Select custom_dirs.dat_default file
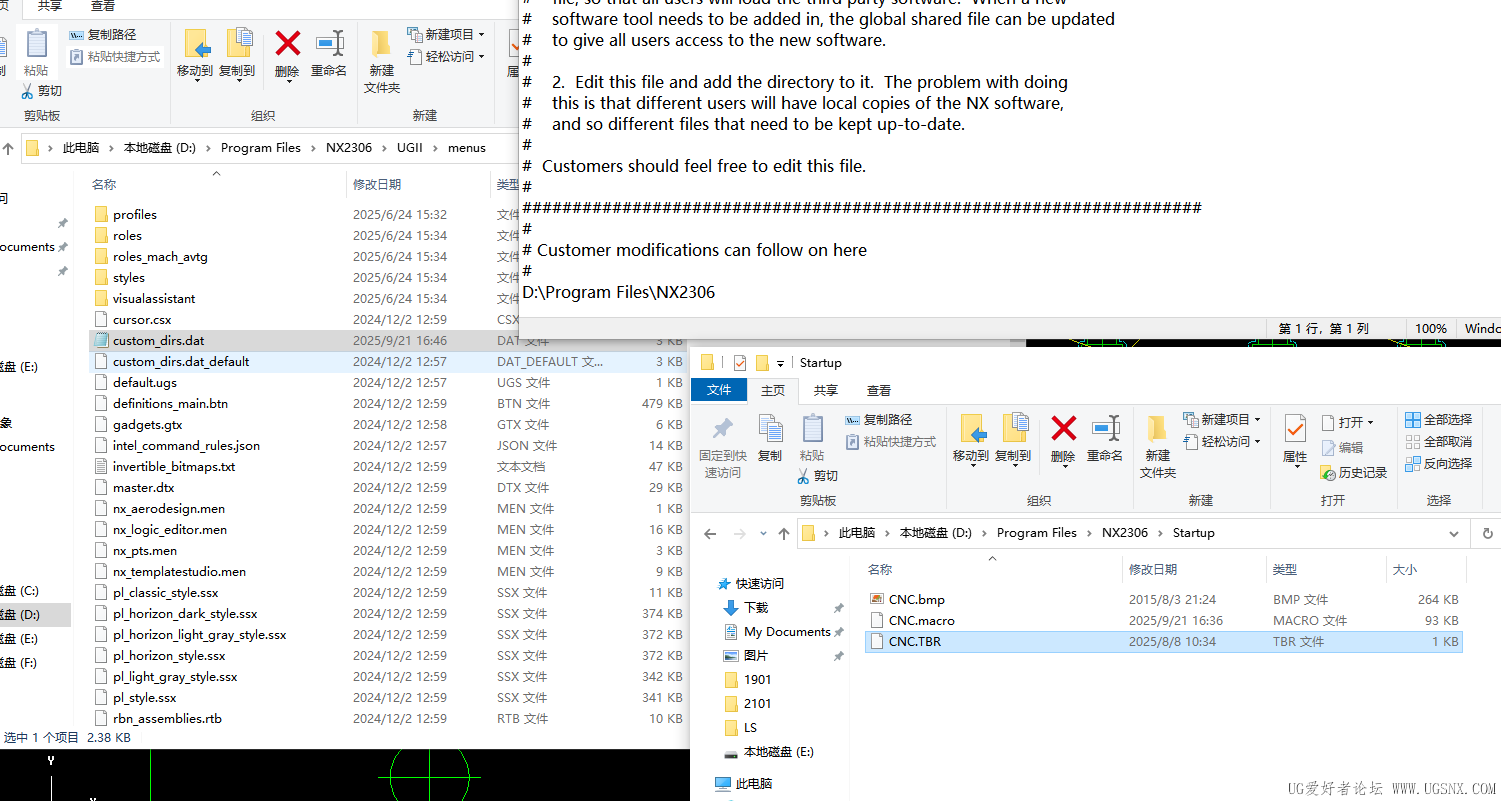This screenshot has height=801, width=1501. [x=387, y=362]
